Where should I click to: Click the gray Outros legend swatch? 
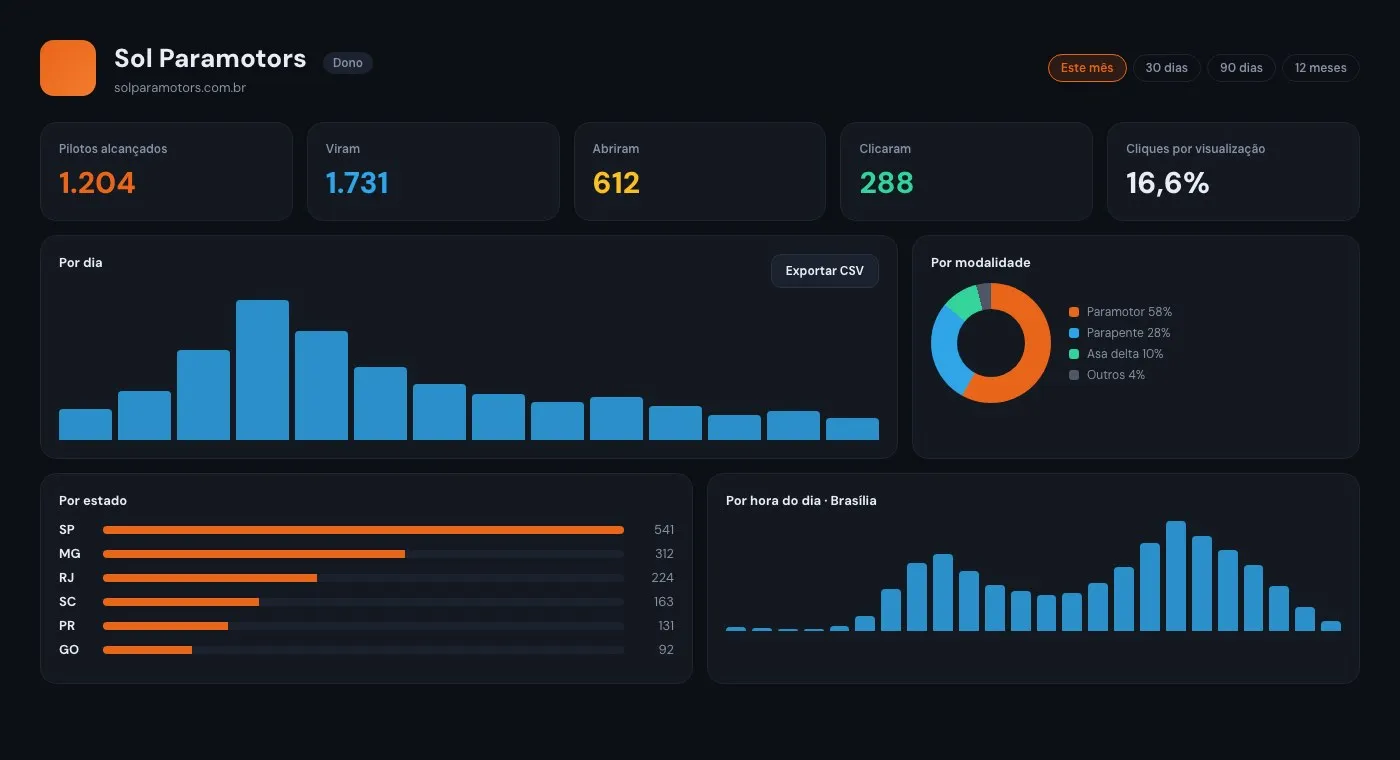(x=1074, y=375)
